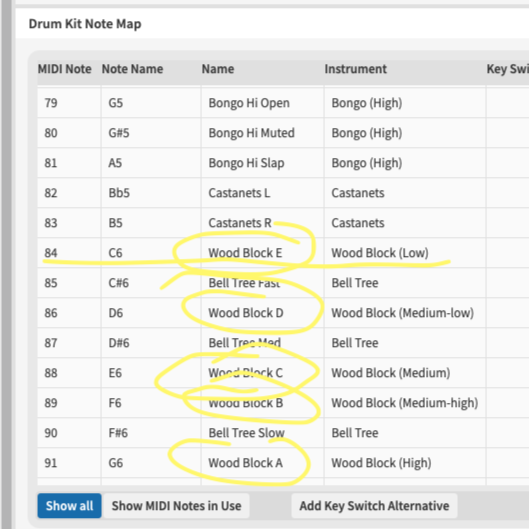Select the Wood Block C name cell
The height and width of the screenshot is (529, 529).
[x=262, y=373]
